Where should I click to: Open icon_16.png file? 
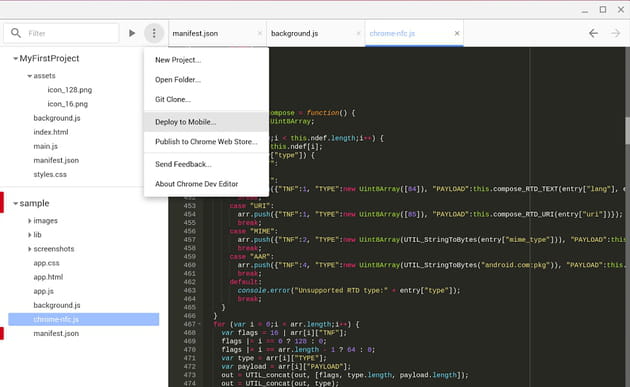coord(68,104)
